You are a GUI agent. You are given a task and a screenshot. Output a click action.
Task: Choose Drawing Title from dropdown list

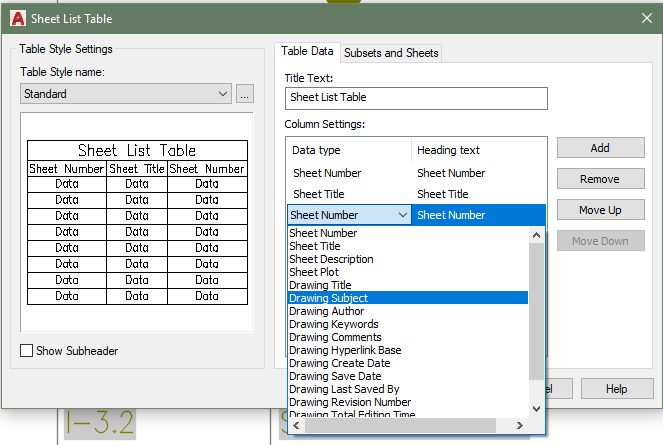[408, 285]
